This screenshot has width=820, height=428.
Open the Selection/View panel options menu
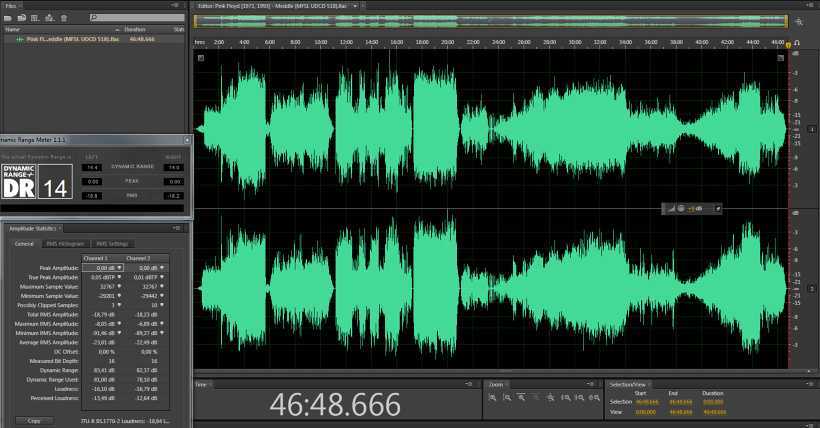coord(810,384)
